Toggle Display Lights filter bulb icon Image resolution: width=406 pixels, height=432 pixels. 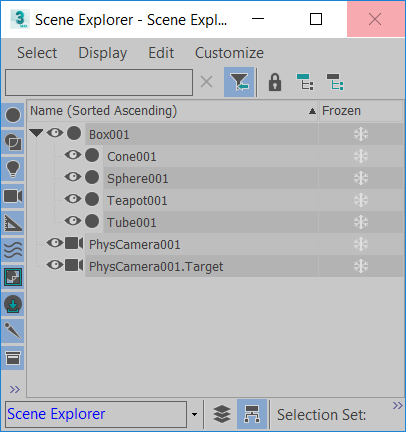(13, 169)
